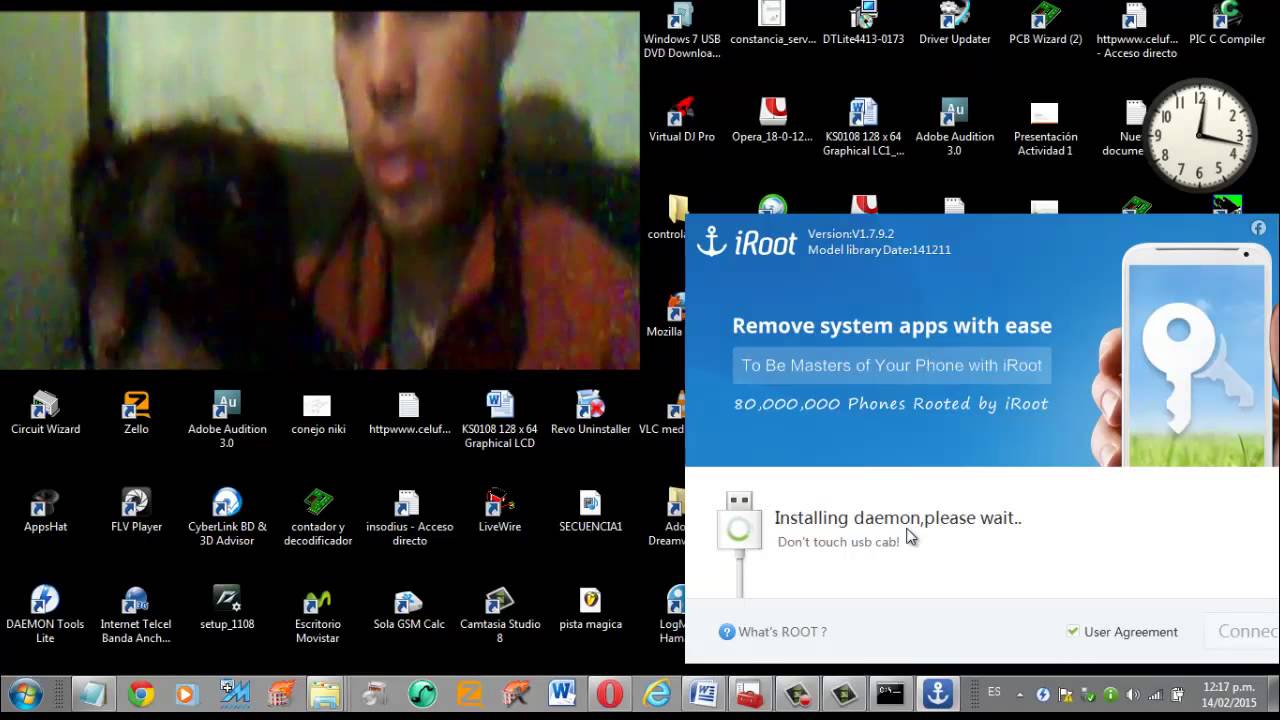Open the command prompt taskbar button
This screenshot has height=720, width=1280.
890,693
